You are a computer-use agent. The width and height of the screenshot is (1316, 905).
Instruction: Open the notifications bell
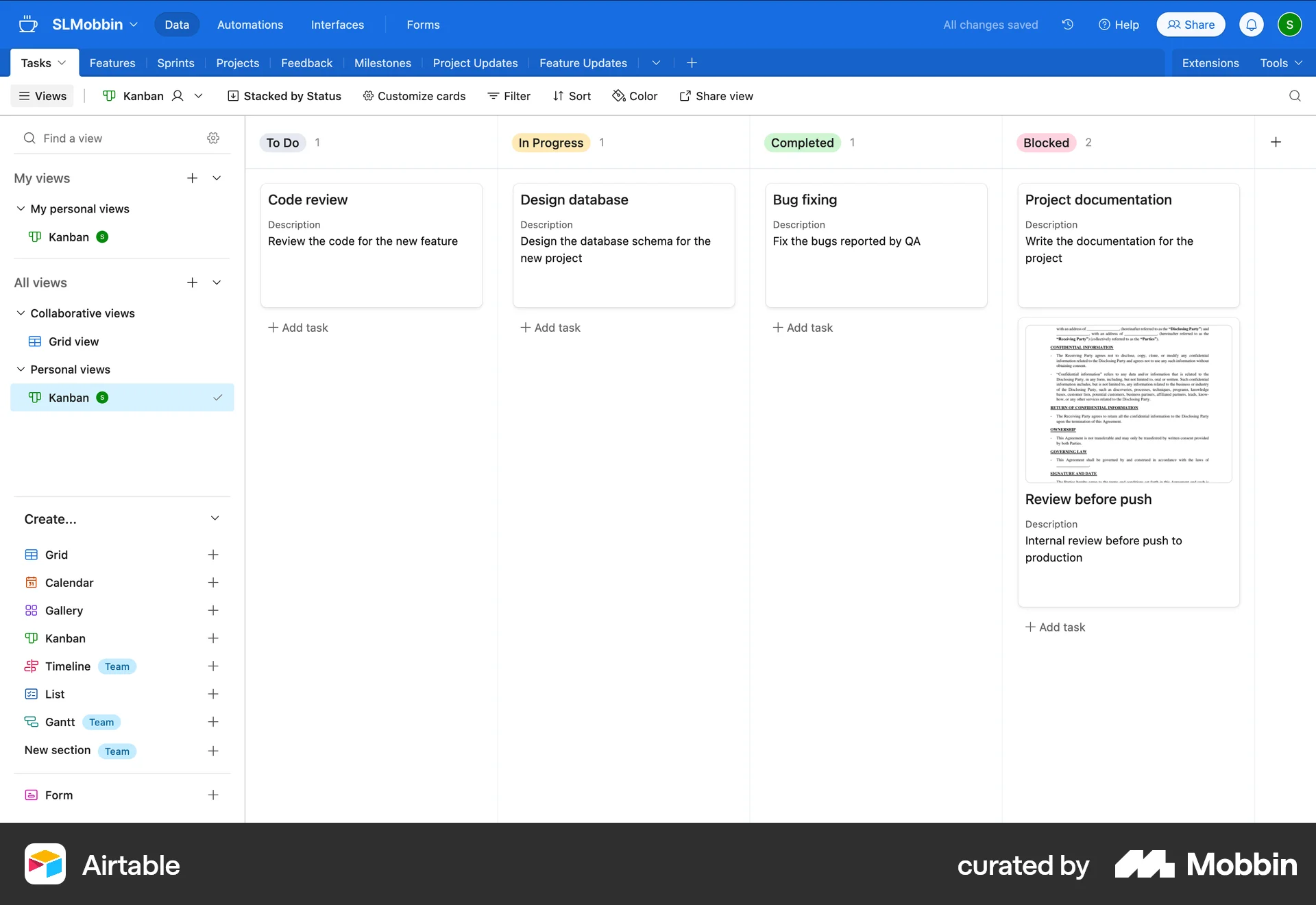coord(1251,24)
